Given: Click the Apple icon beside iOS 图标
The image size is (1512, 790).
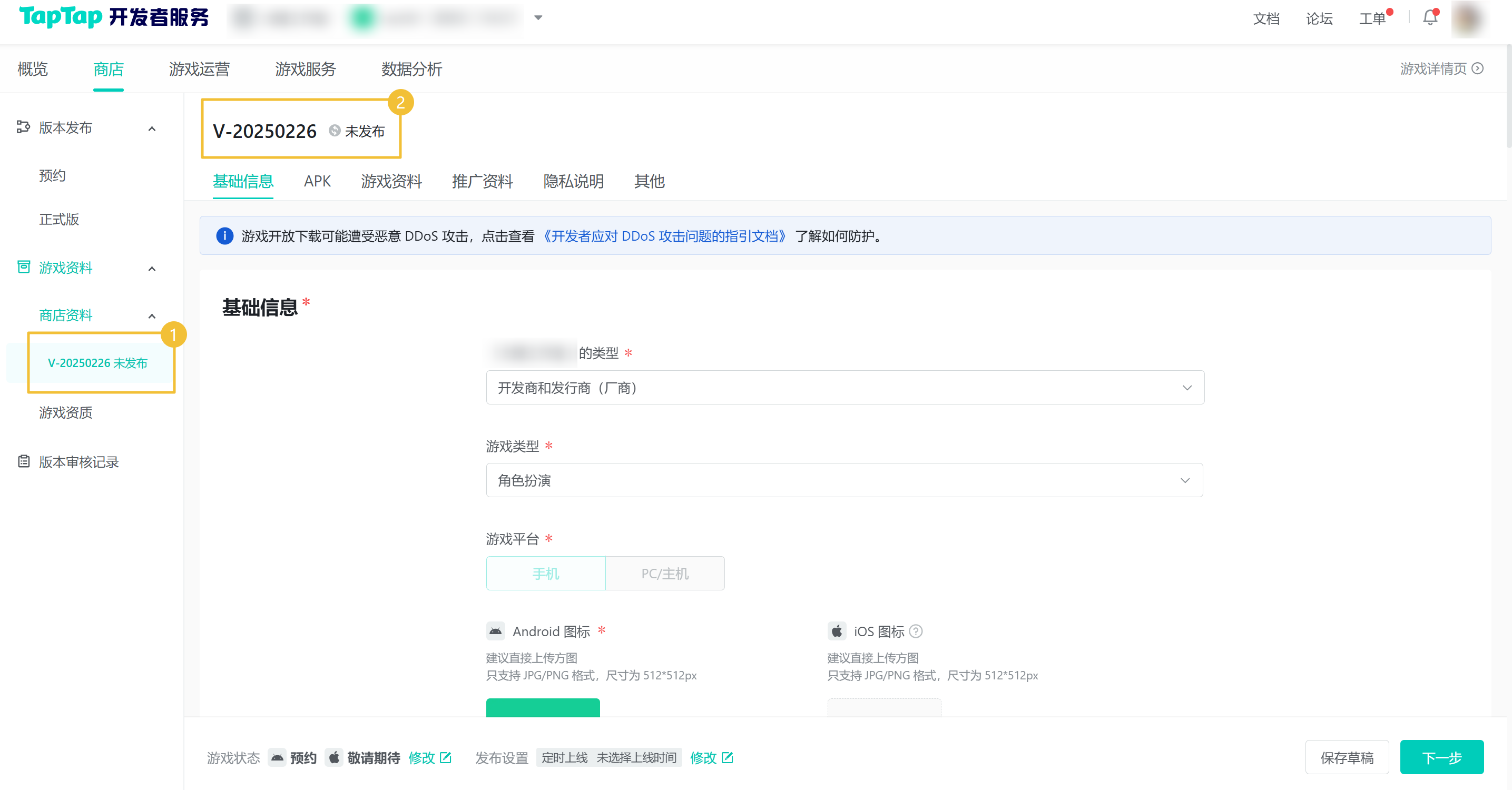Looking at the screenshot, I should tap(837, 631).
